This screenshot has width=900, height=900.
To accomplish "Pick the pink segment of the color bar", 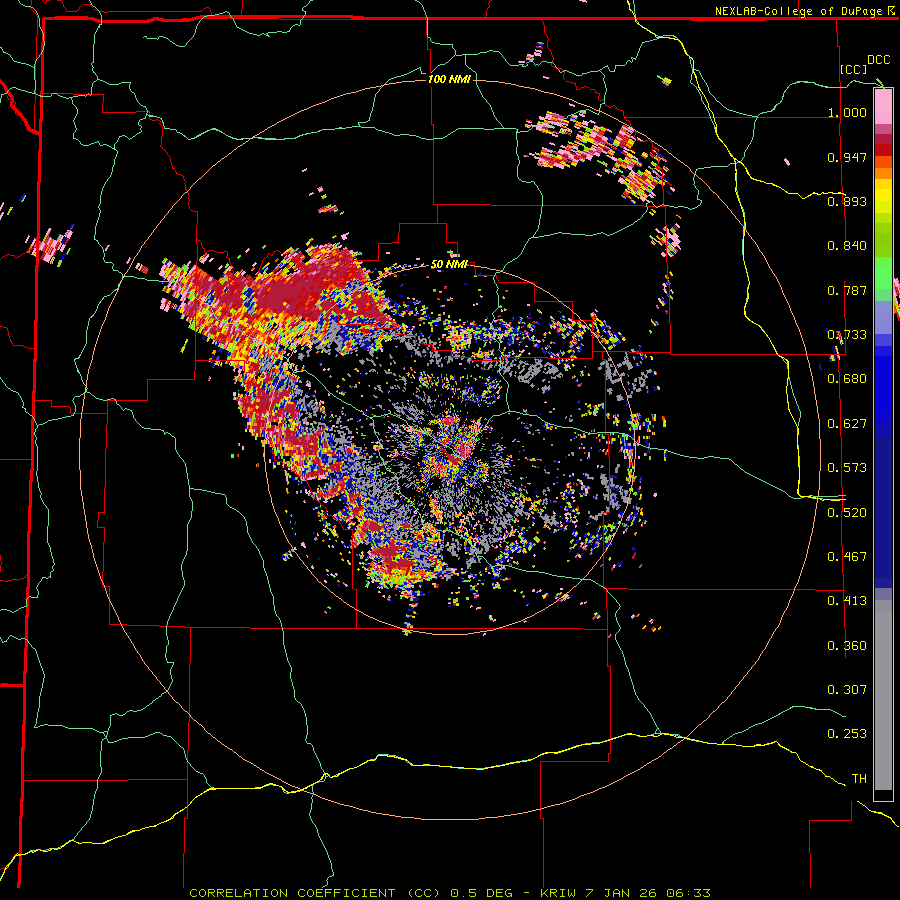I will (x=883, y=107).
